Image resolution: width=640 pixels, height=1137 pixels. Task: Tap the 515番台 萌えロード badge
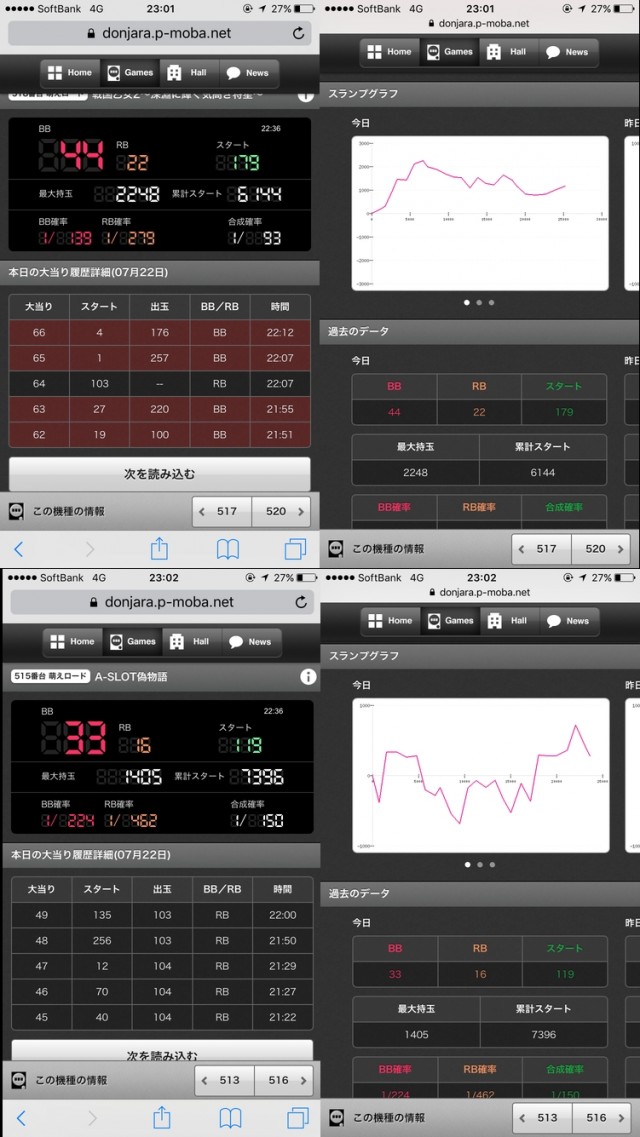click(x=50, y=677)
